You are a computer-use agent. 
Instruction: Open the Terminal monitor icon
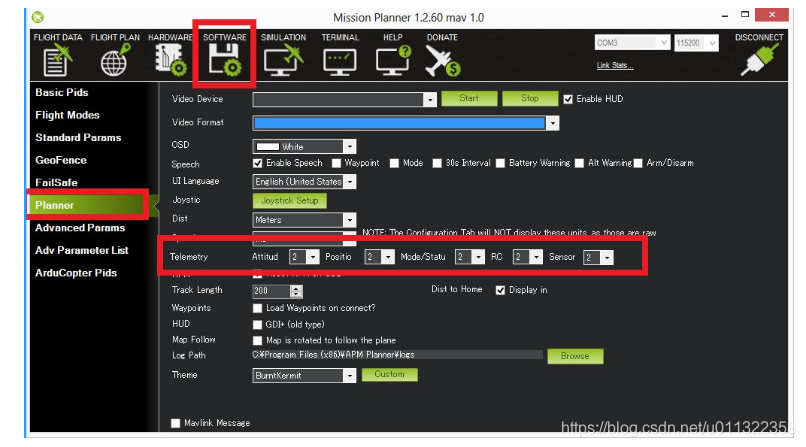click(340, 62)
